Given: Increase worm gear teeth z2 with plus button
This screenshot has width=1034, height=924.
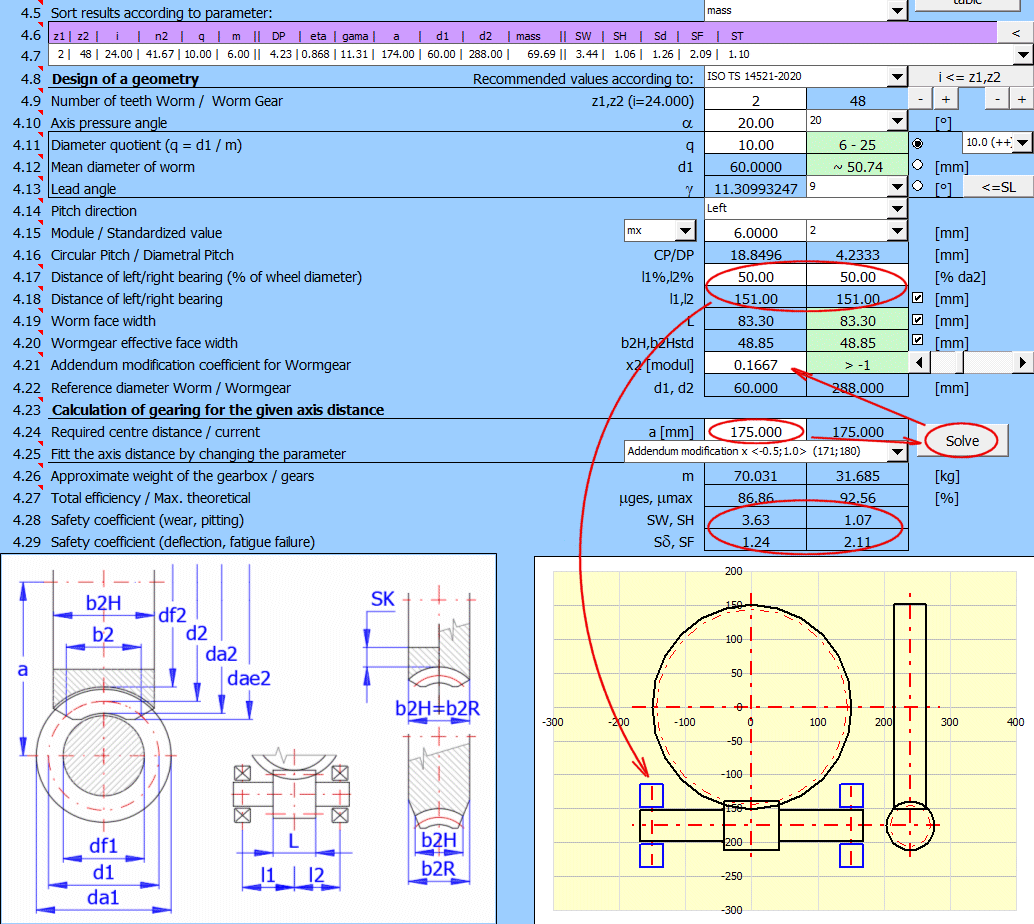Looking at the screenshot, I should [x=1021, y=100].
